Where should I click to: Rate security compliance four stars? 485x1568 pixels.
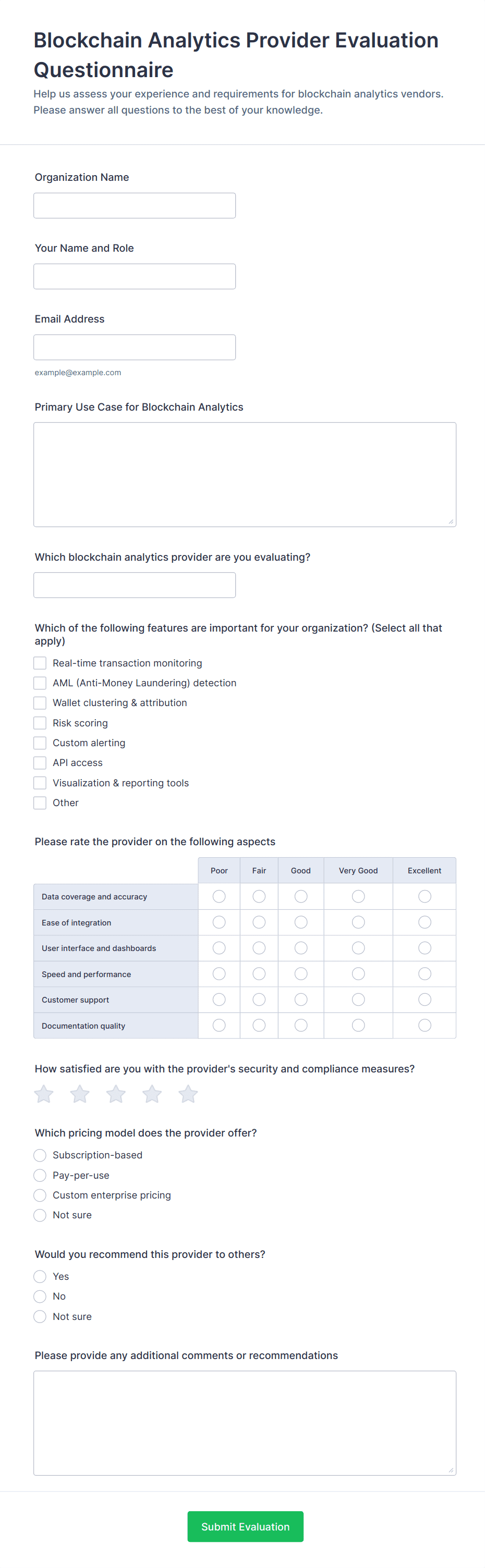(x=152, y=1094)
